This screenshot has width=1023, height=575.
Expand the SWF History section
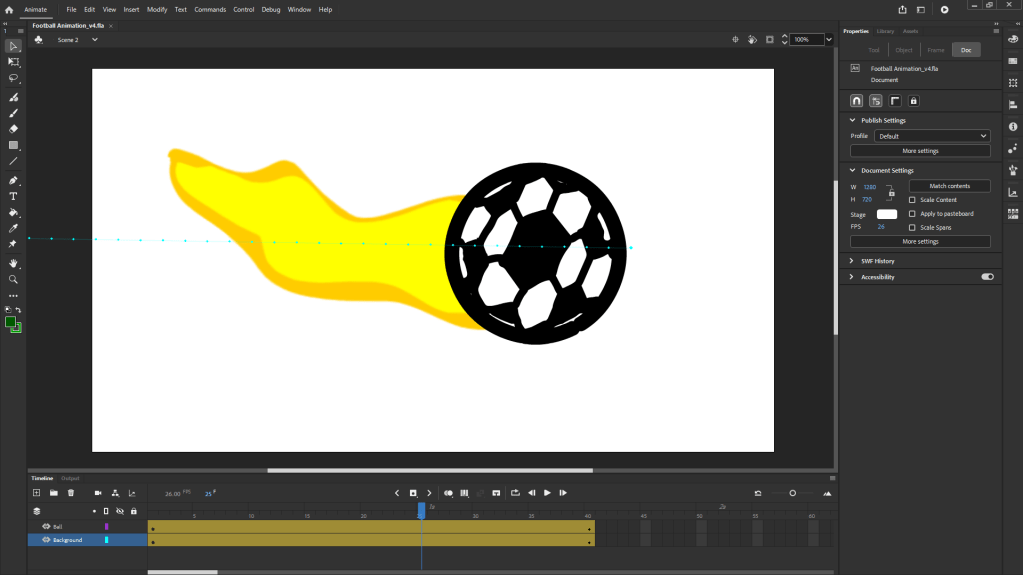coord(853,261)
